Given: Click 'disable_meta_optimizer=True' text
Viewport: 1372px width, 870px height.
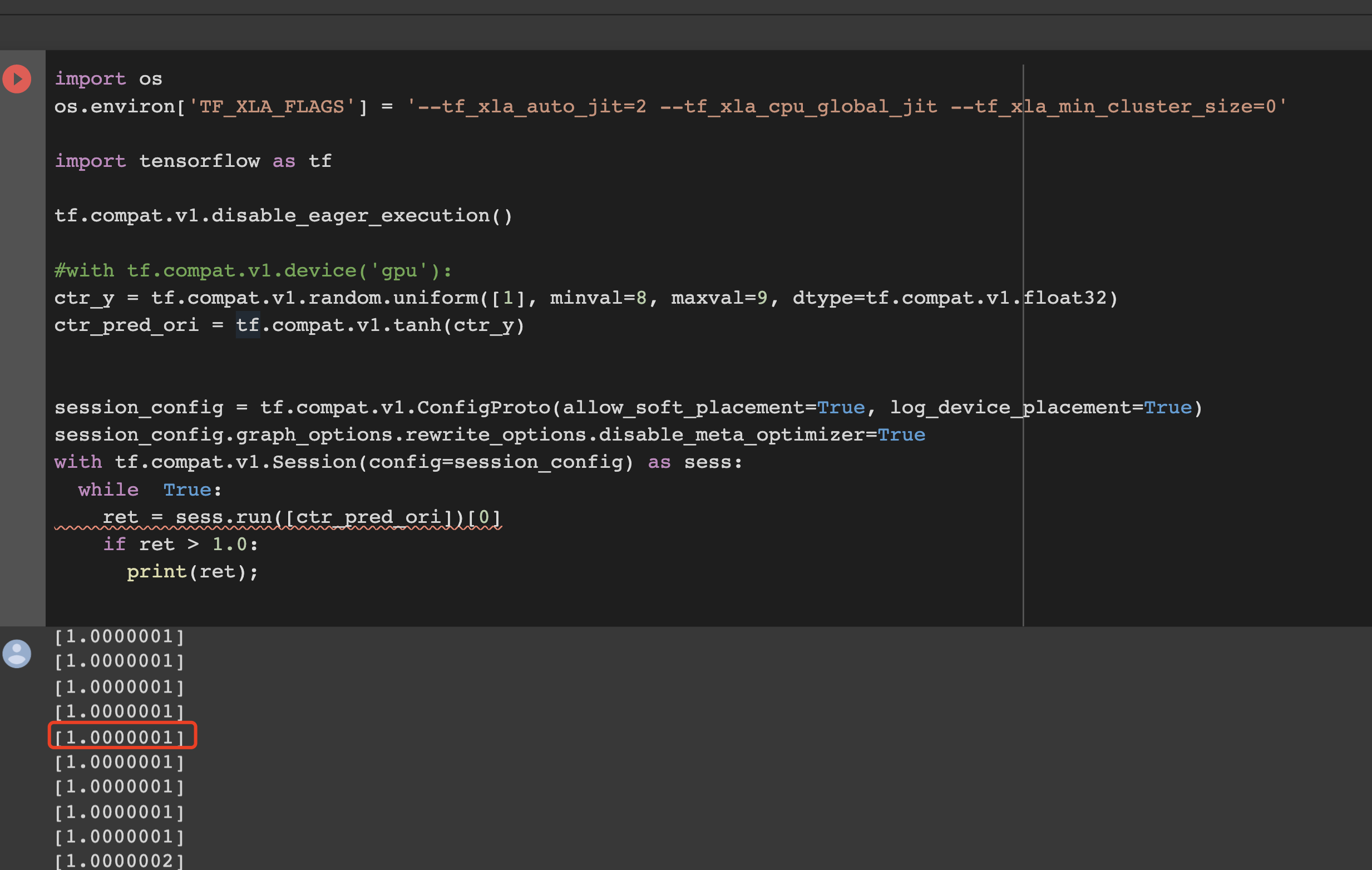Looking at the screenshot, I should click(762, 434).
